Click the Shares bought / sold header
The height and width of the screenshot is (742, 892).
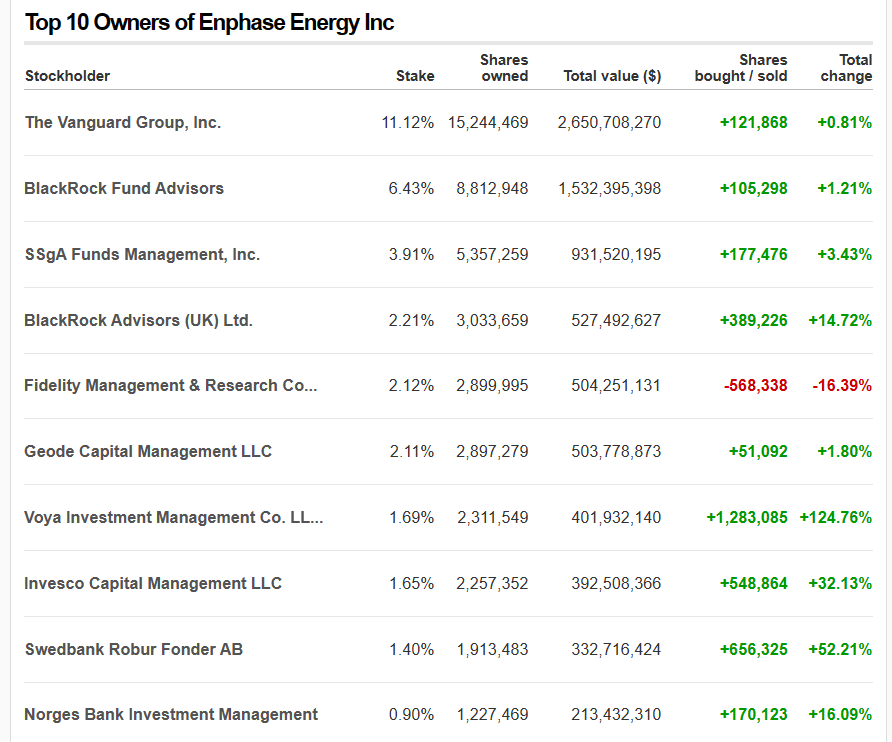click(741, 68)
